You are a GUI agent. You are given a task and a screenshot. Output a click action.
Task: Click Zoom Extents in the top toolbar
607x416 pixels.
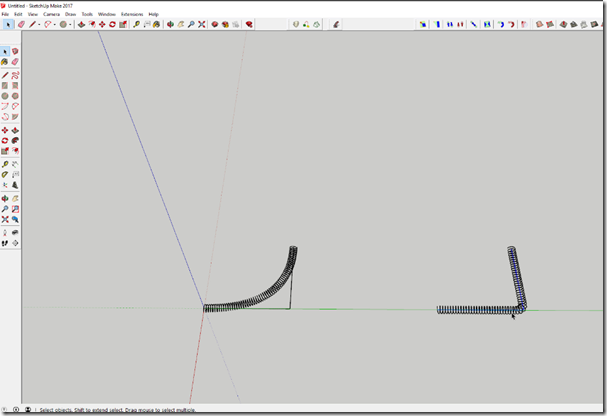(202, 24)
